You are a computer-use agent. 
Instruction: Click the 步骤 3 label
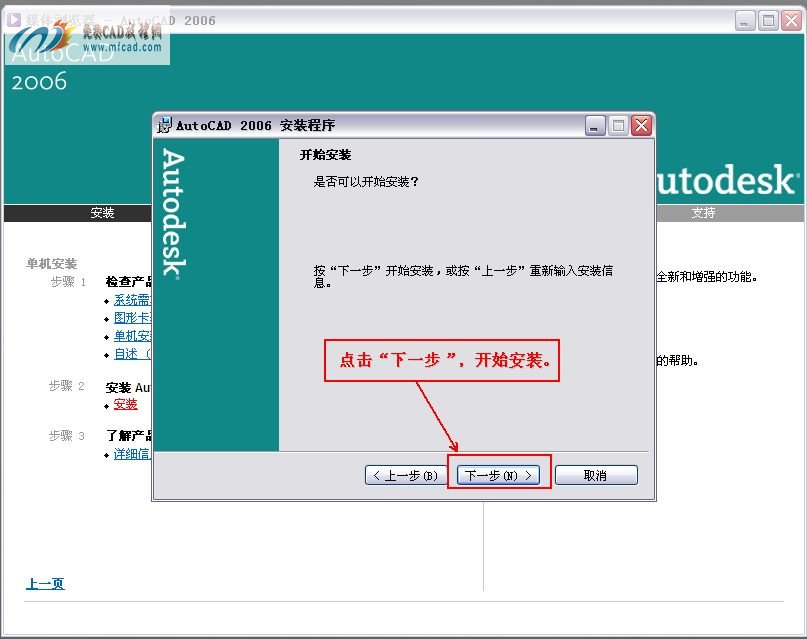click(66, 436)
